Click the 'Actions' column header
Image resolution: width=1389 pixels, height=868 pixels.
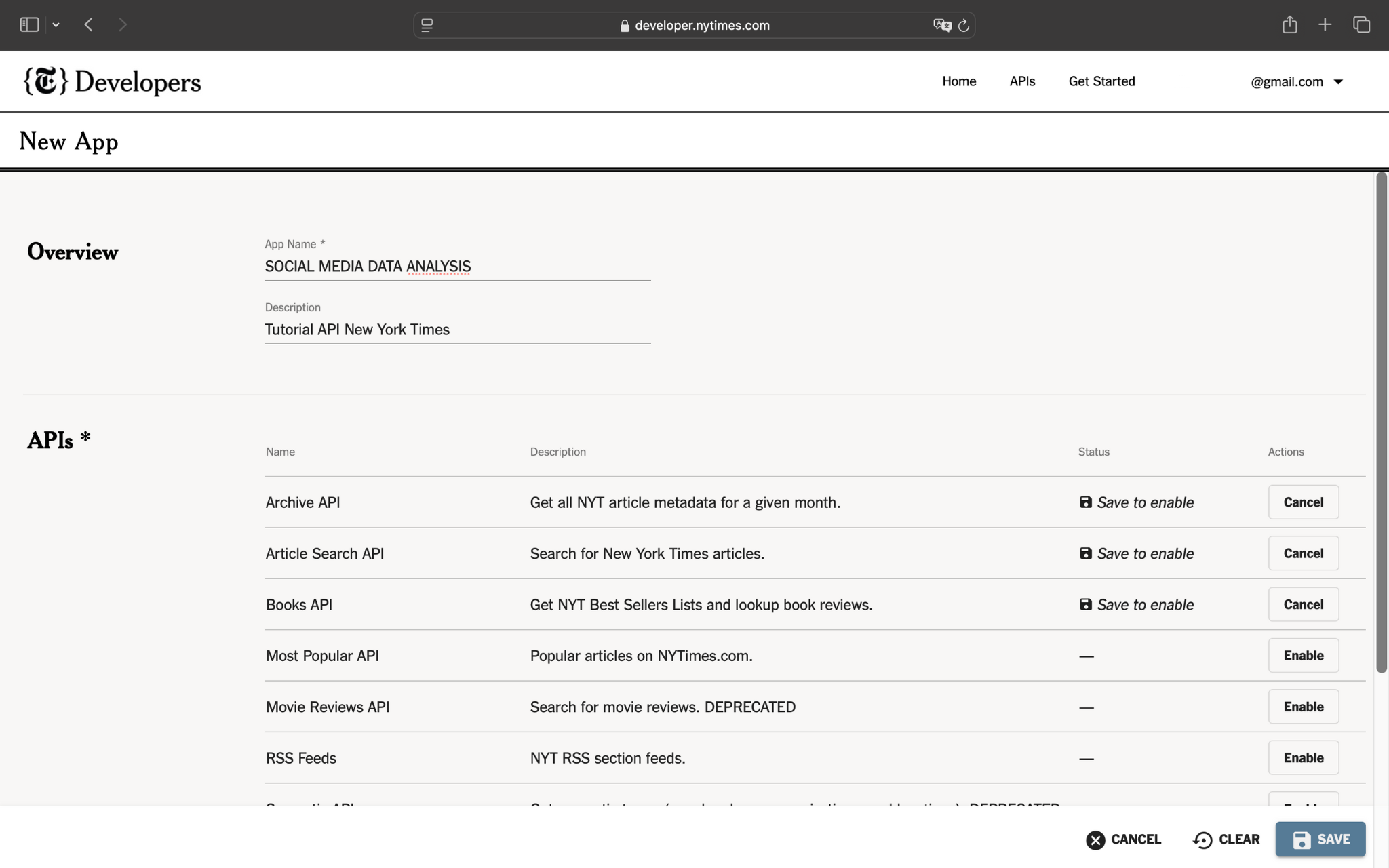pos(1286,452)
